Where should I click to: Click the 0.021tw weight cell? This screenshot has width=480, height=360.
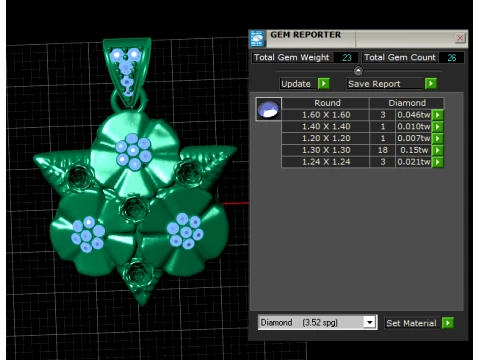tap(414, 162)
